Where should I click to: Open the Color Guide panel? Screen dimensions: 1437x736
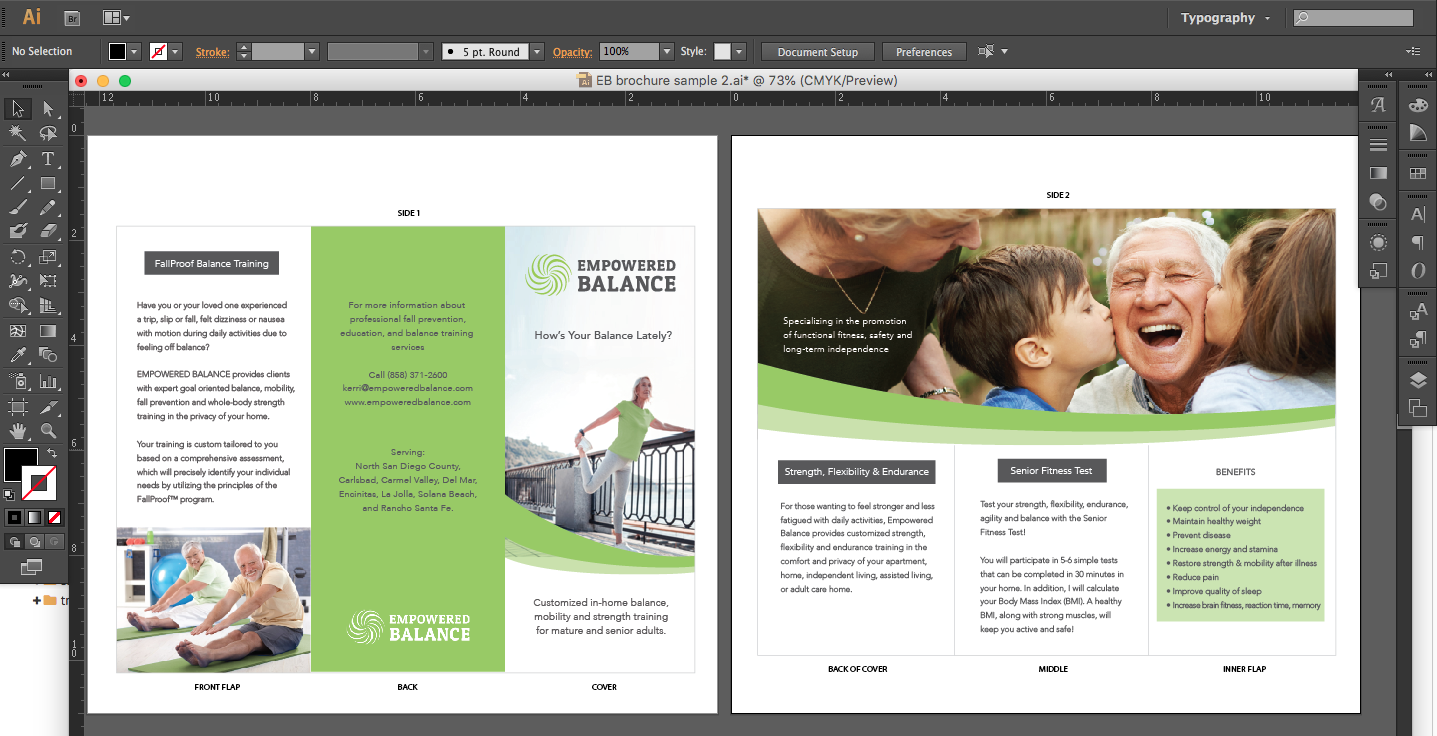[1418, 133]
